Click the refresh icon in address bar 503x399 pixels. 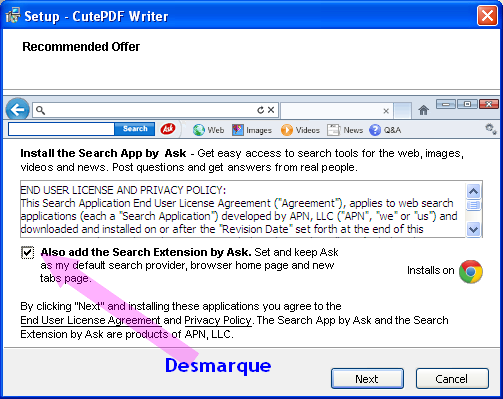pyautogui.click(x=260, y=110)
